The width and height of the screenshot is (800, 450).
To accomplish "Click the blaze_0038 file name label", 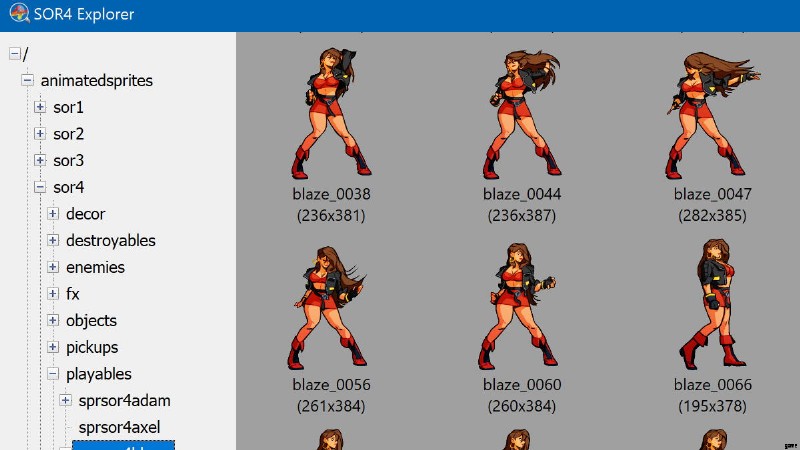I will [331, 194].
